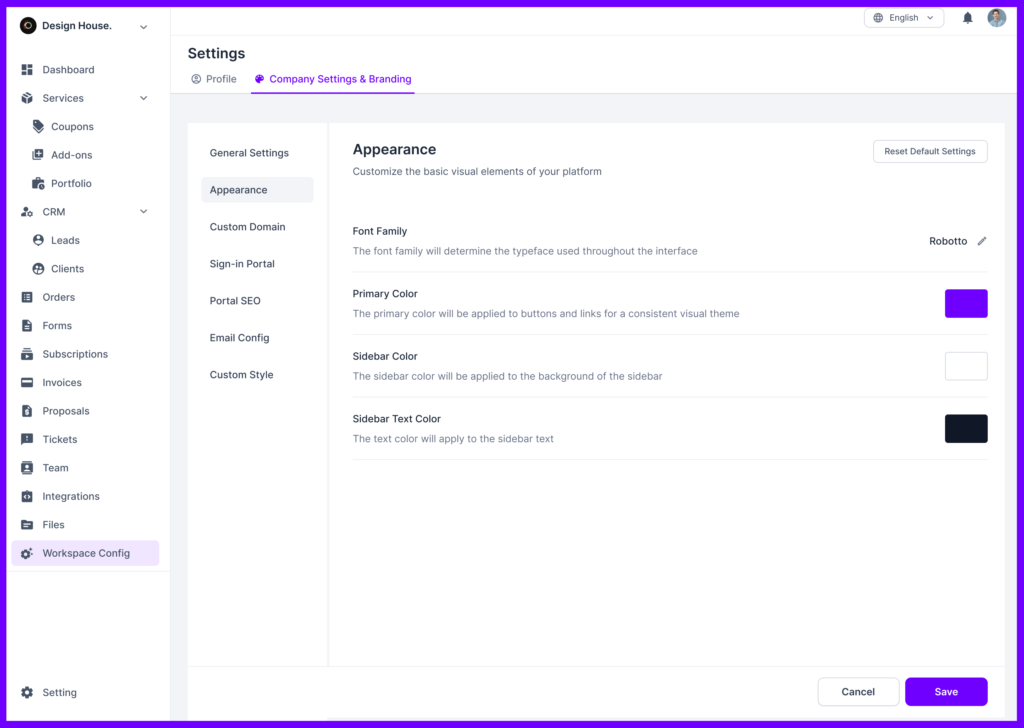Click Reset Default Settings

pos(930,151)
